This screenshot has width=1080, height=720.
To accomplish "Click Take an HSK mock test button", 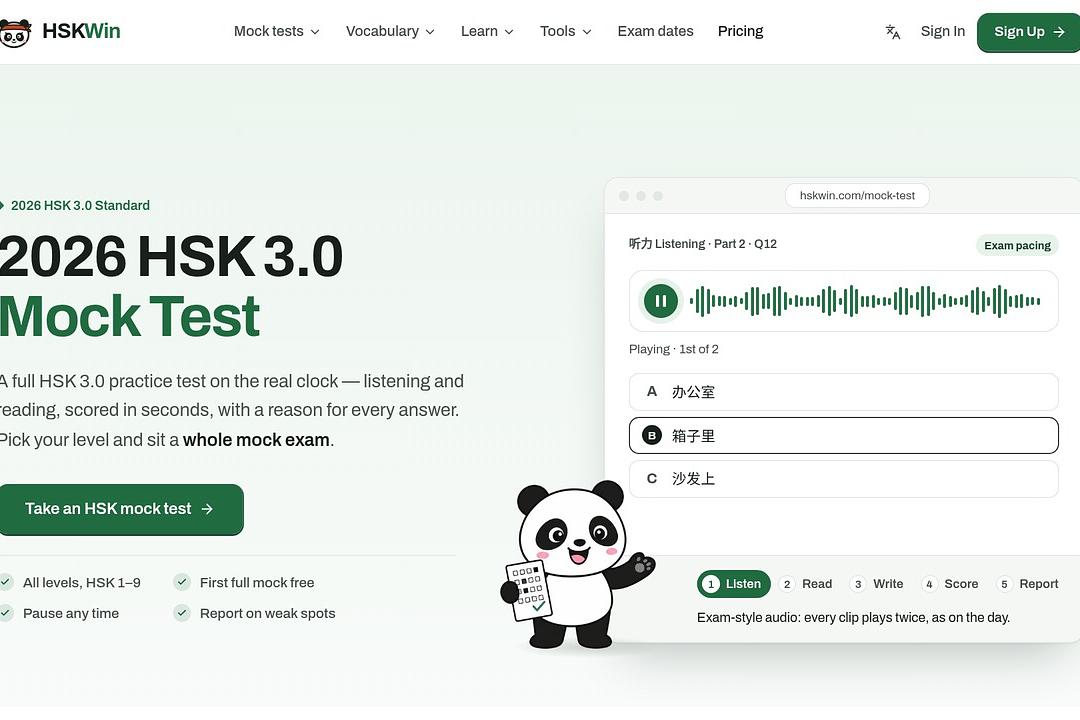I will pos(120,509).
